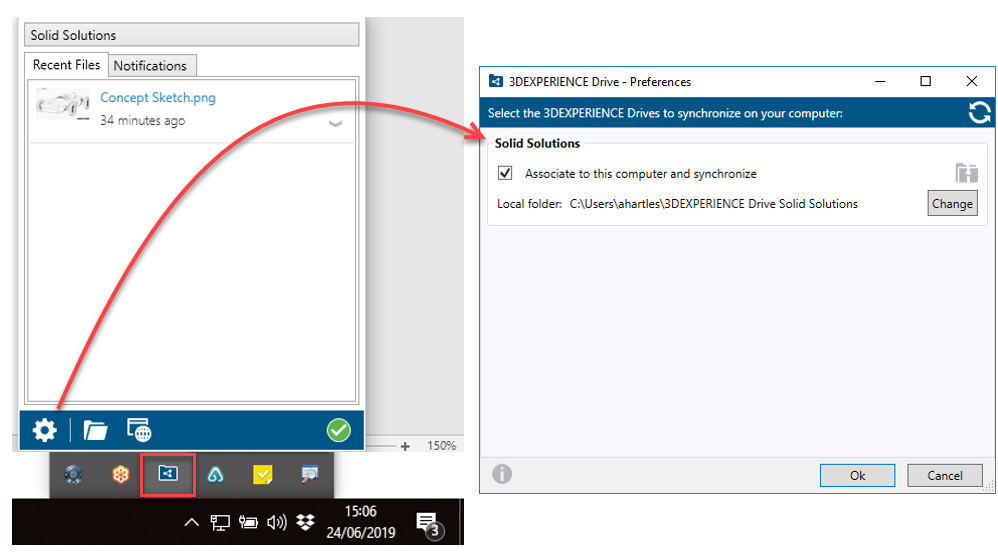Toggle Associate to this computer and synchronize
Screen dimensions: 998x554
point(505,173)
